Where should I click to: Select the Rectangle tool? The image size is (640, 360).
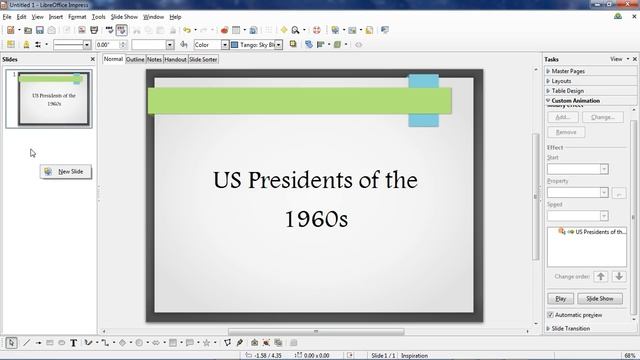(x=50, y=343)
